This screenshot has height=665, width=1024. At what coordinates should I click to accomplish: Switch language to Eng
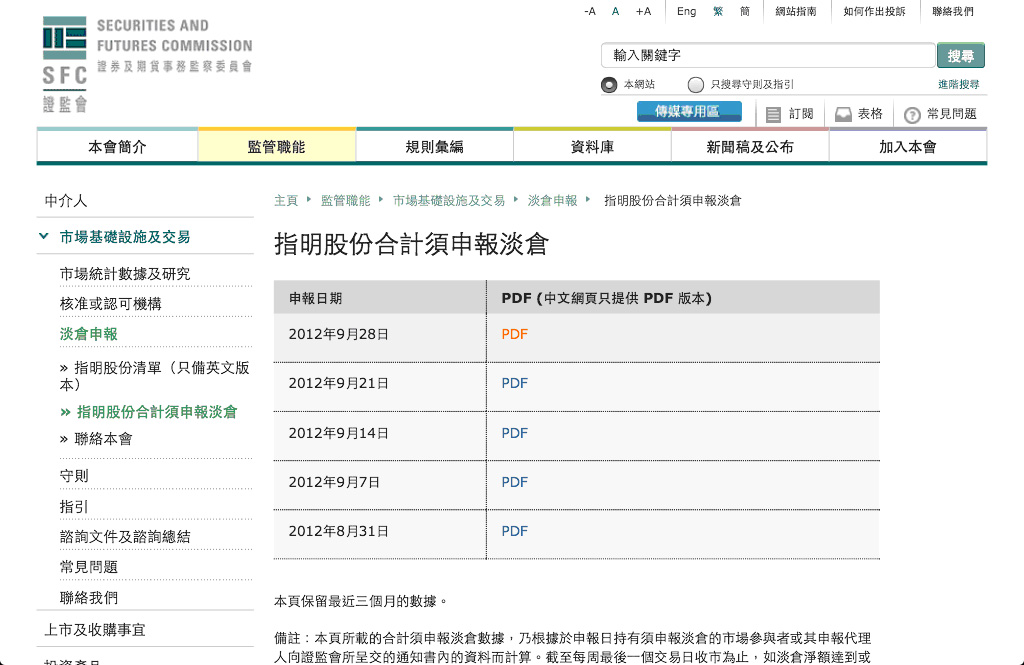pos(686,11)
